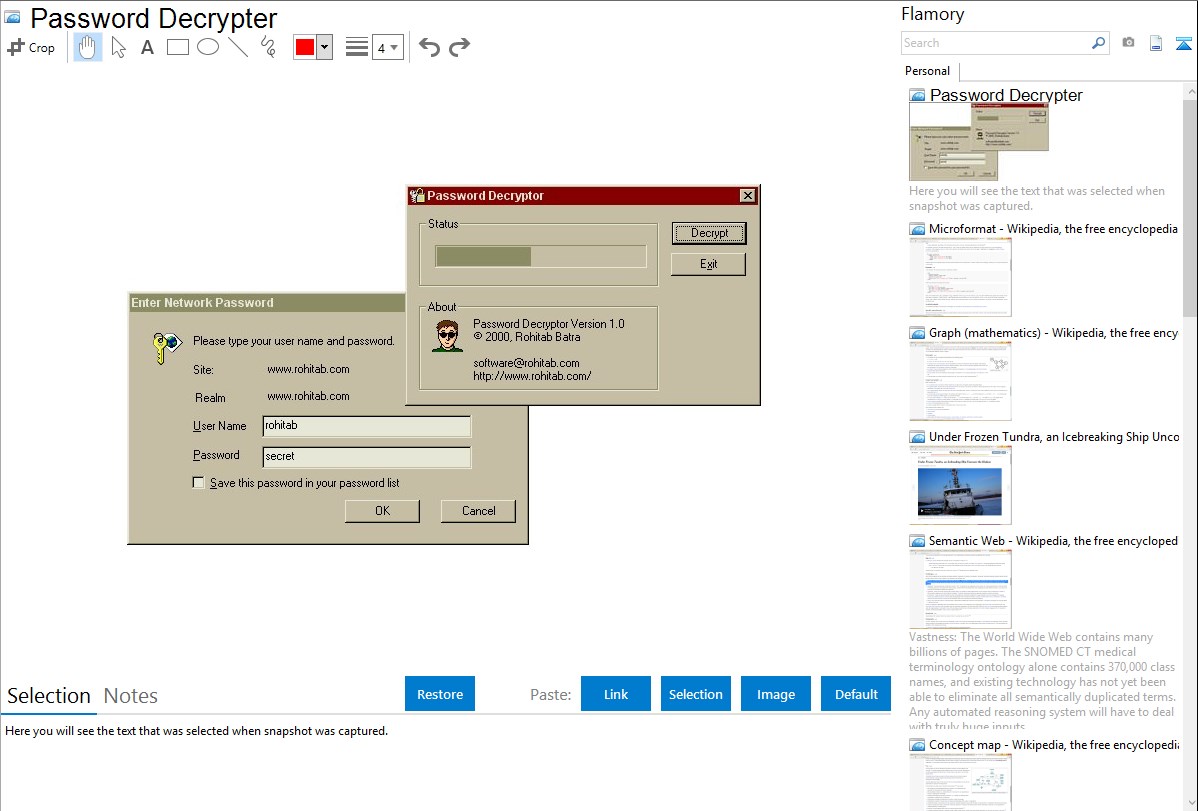Click the snapshot icon beside the page title

point(13,18)
